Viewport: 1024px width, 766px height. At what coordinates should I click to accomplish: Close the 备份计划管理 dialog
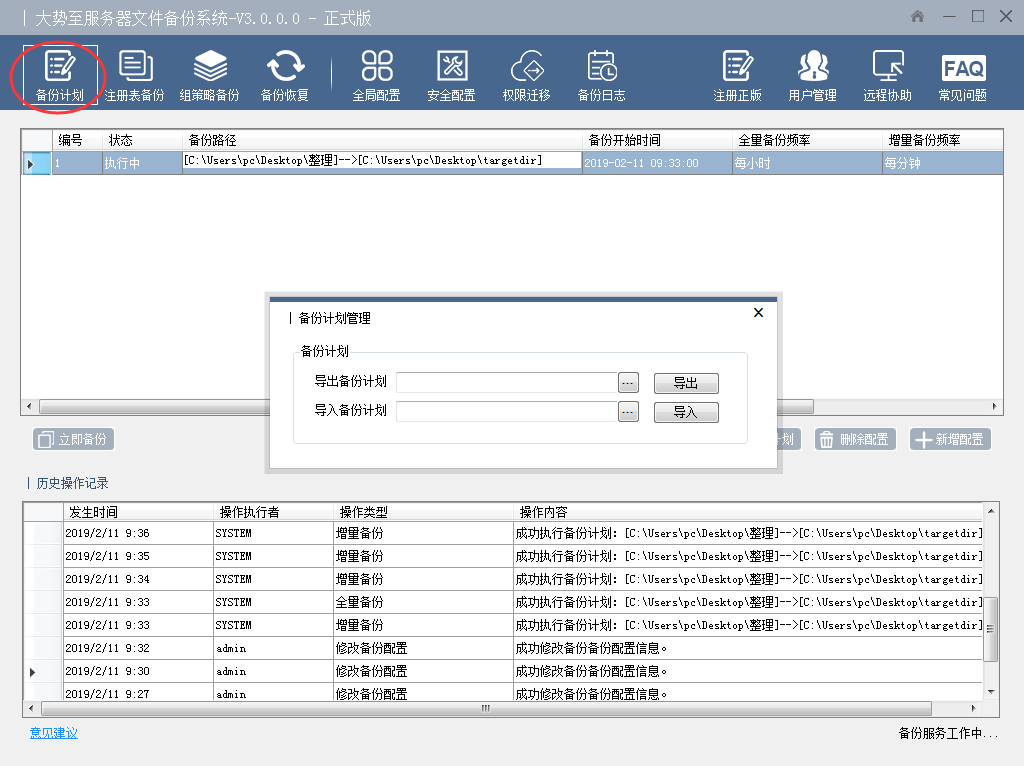pos(758,313)
